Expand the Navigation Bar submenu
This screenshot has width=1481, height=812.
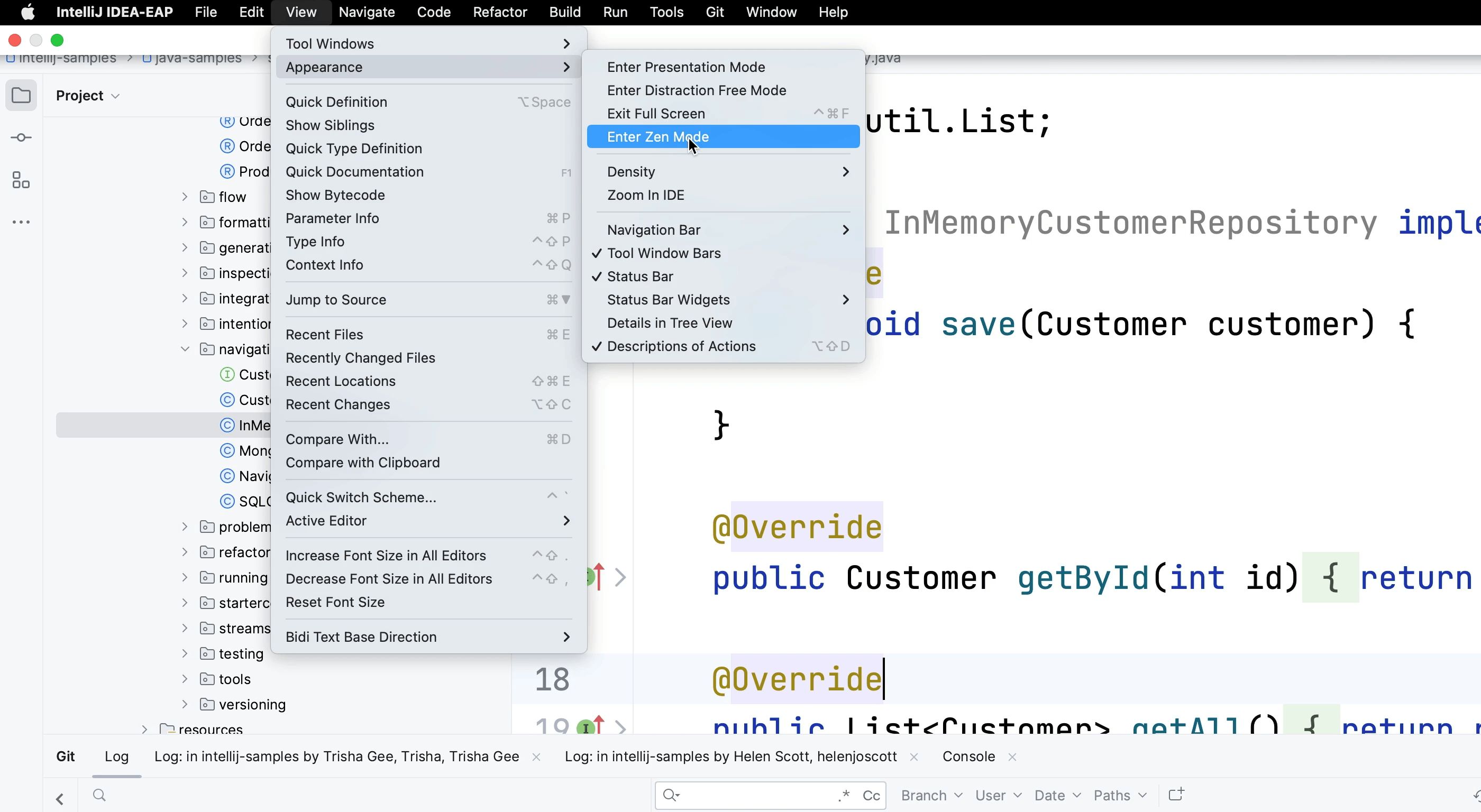[x=723, y=230]
